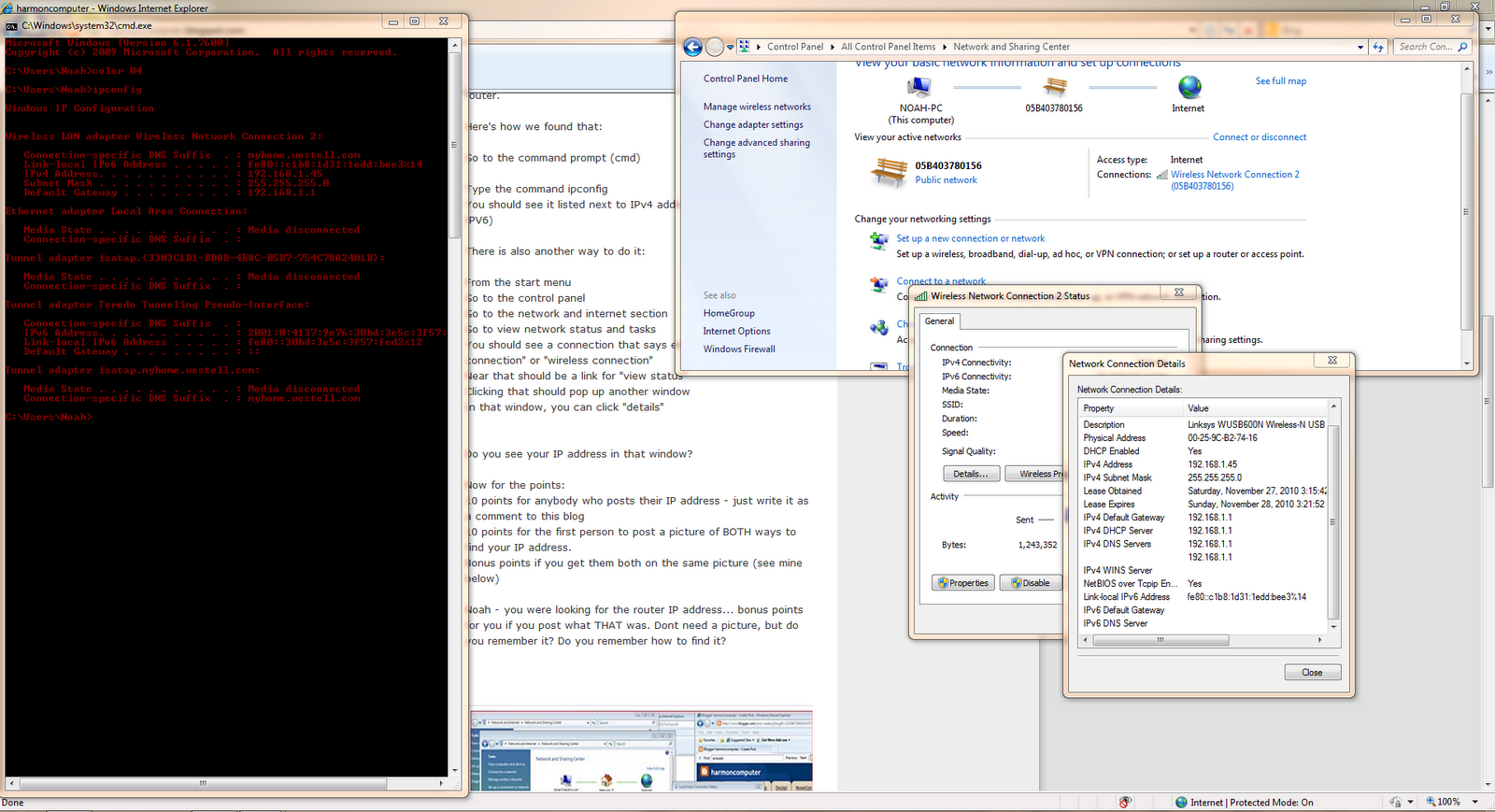The width and height of the screenshot is (1495, 812).
Task: Open the zoom level dropdown arrow
Action: click(1474, 802)
